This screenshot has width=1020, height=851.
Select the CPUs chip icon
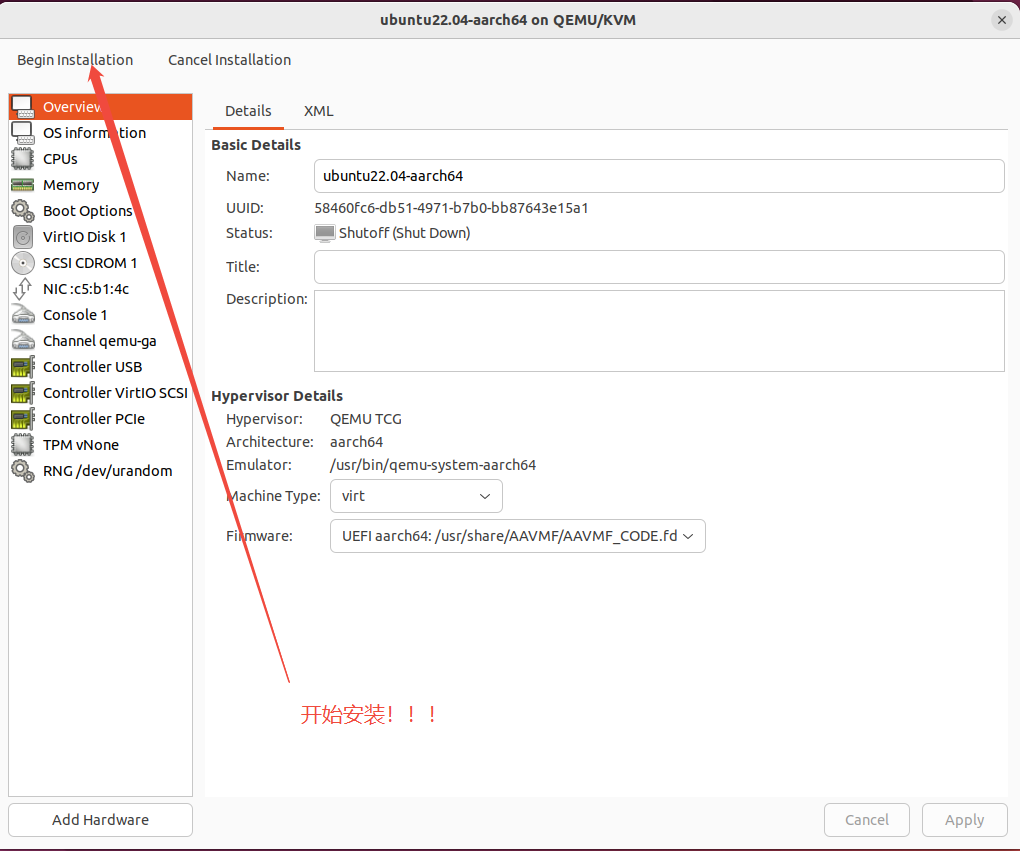pos(23,159)
